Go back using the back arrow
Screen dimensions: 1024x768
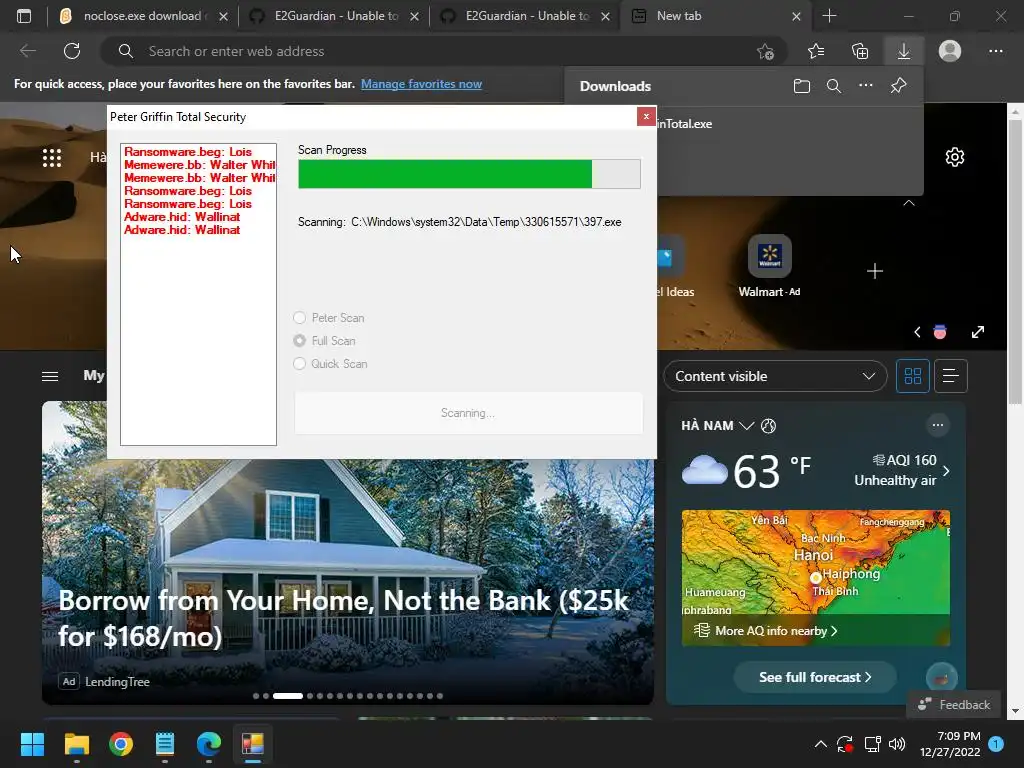click(x=27, y=51)
